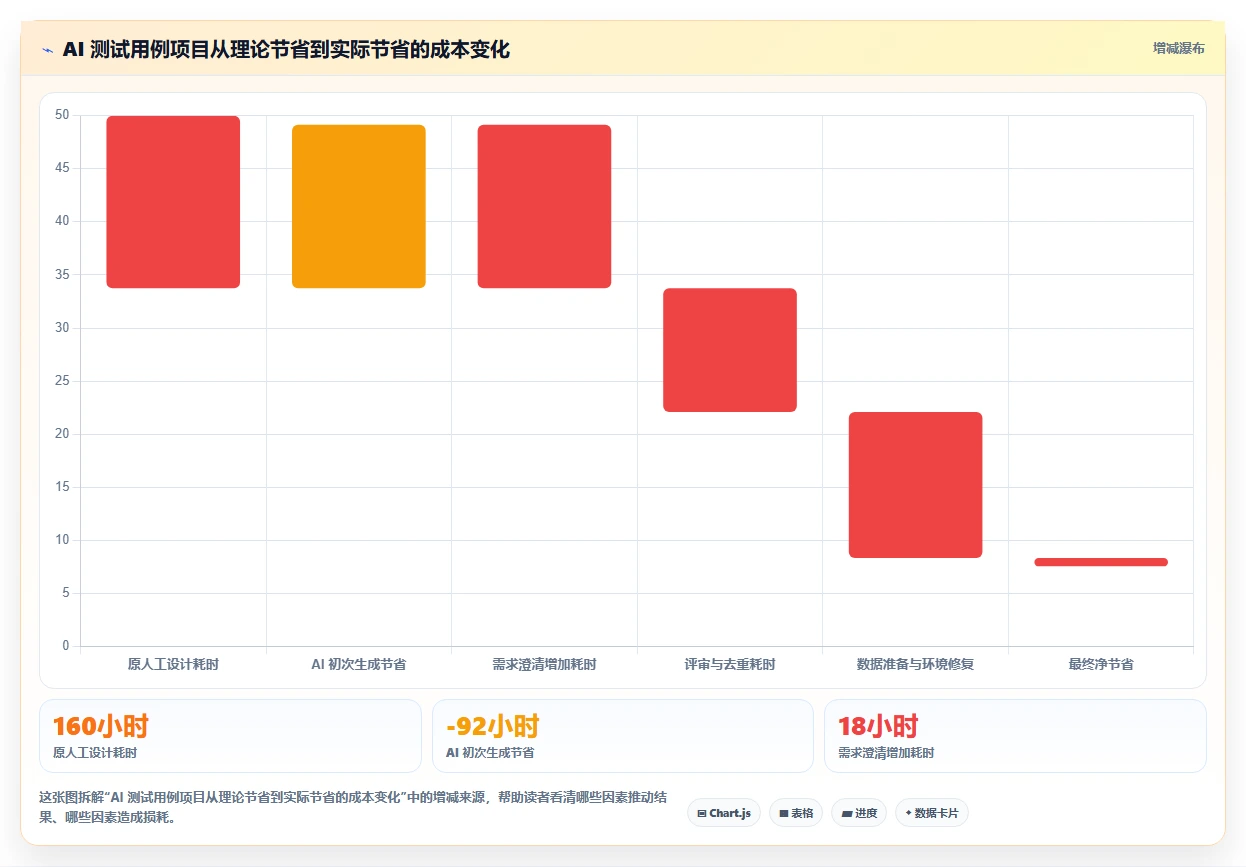
Task: Click the 增减瀑布 tag in the header
Action: tap(1178, 48)
